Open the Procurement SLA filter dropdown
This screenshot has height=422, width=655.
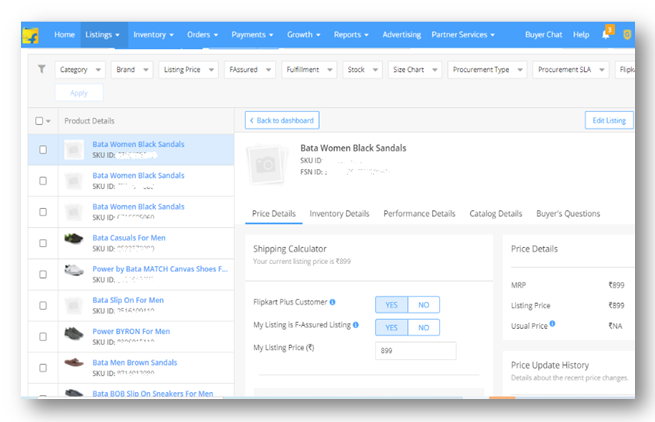coord(571,69)
